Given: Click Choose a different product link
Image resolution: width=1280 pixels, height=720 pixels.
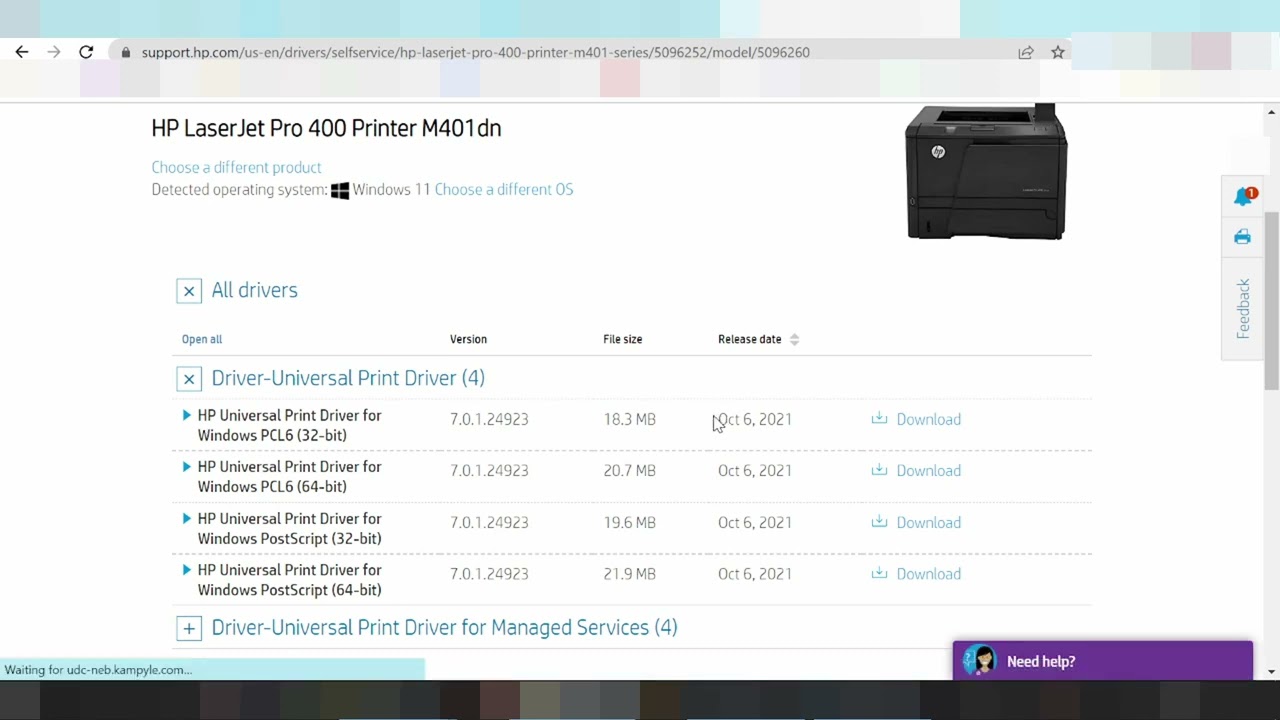Looking at the screenshot, I should (236, 167).
